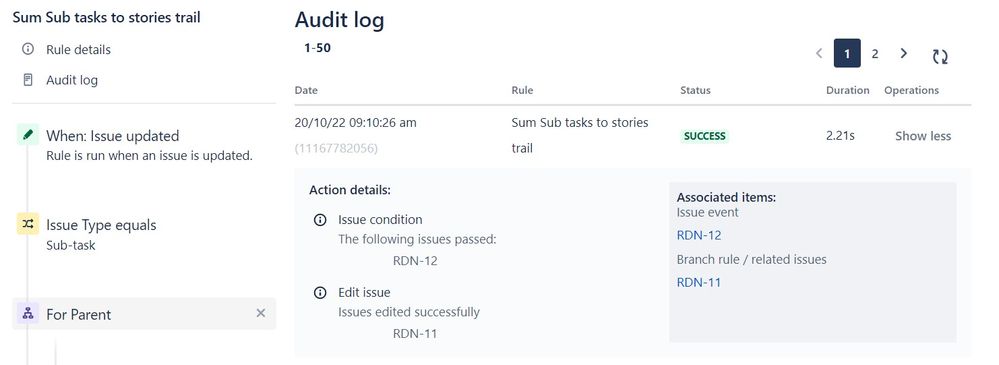Viewport: 999px width, 365px height.
Task: Open the RDN-12 issue event link
Action: (699, 236)
